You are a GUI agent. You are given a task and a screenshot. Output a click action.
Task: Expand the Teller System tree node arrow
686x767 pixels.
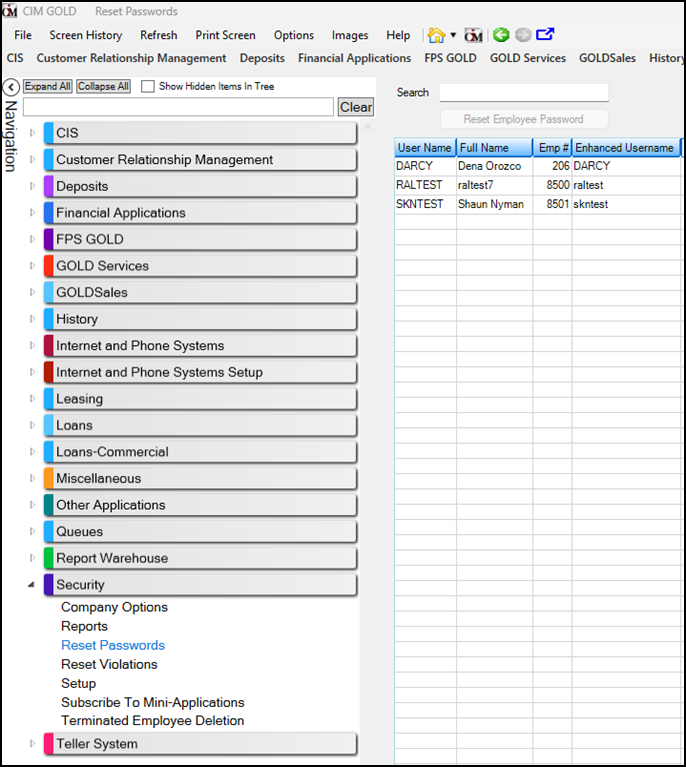pos(32,744)
